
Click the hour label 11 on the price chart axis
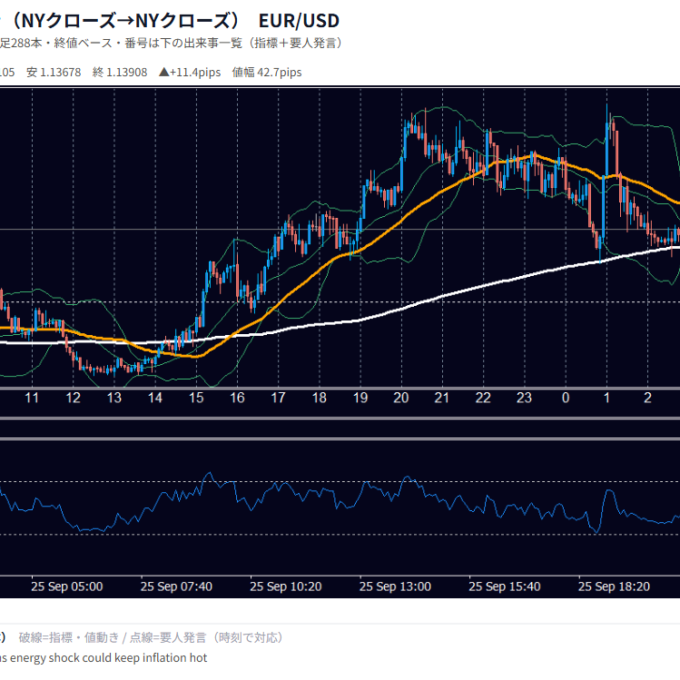point(32,398)
